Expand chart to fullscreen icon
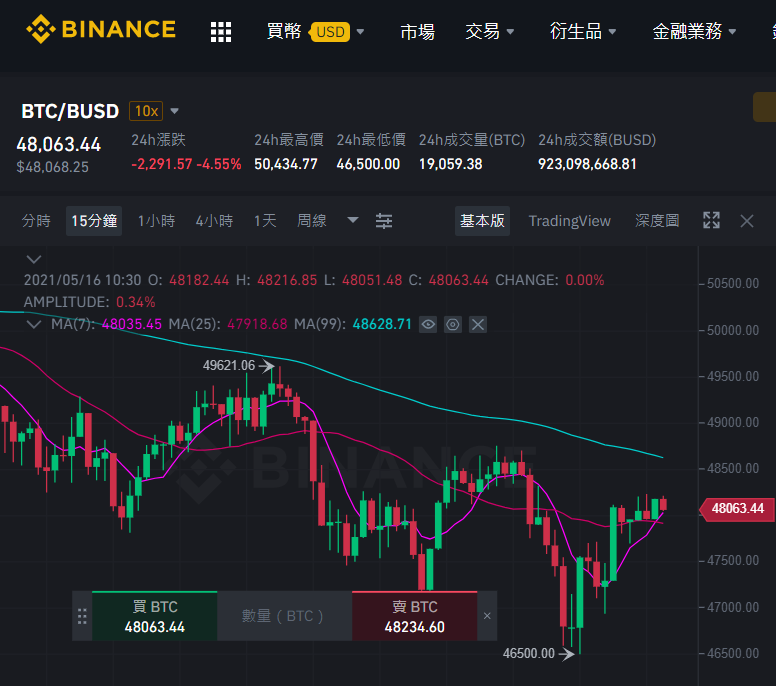 [711, 220]
